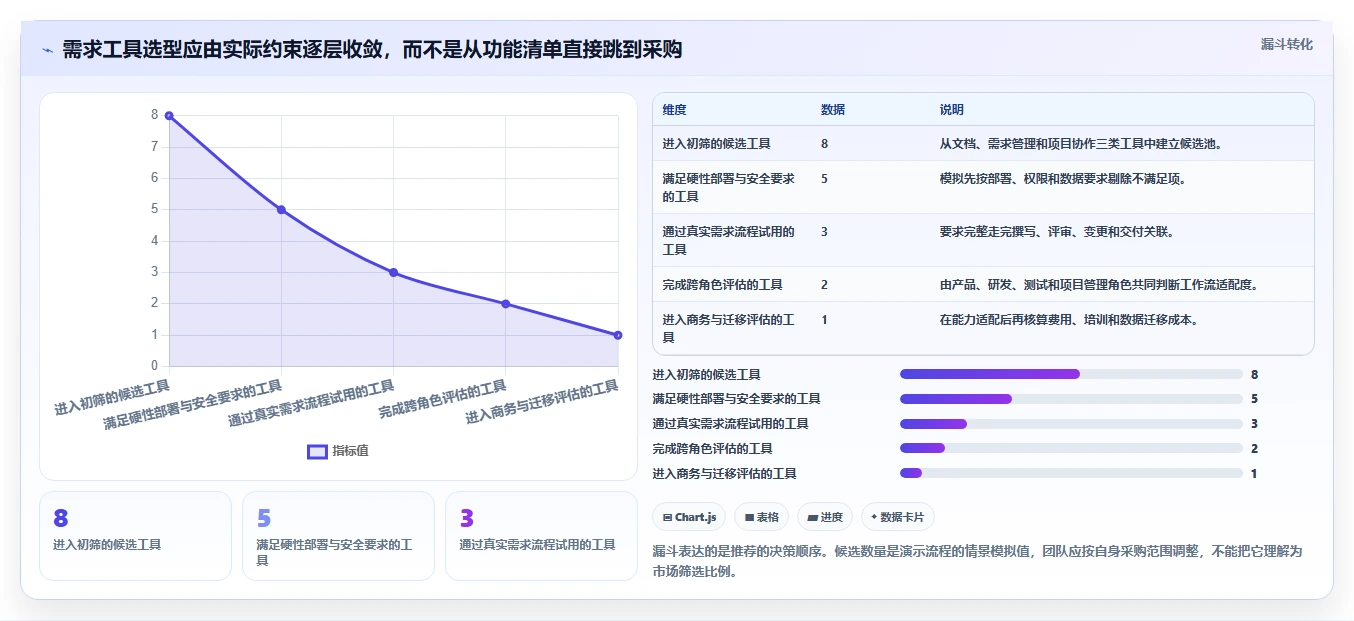Open the stat card showing 5
Viewport: 1354px width, 621px height.
pyautogui.click(x=338, y=536)
